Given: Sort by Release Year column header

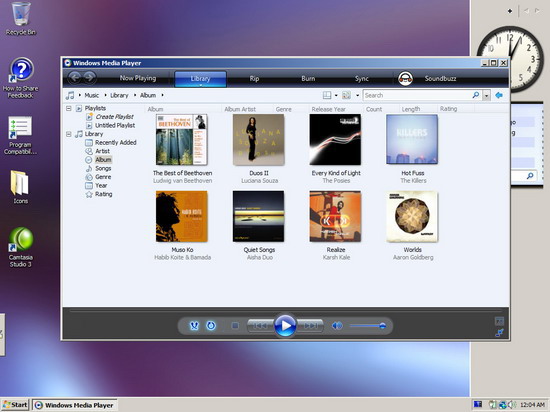Looking at the screenshot, I should 329,109.
